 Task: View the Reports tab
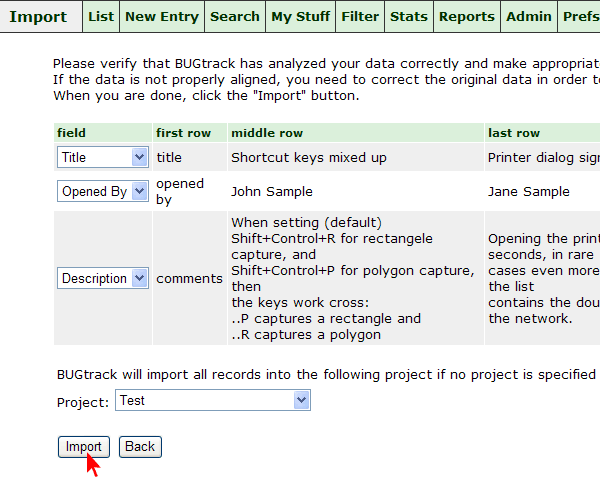[467, 16]
